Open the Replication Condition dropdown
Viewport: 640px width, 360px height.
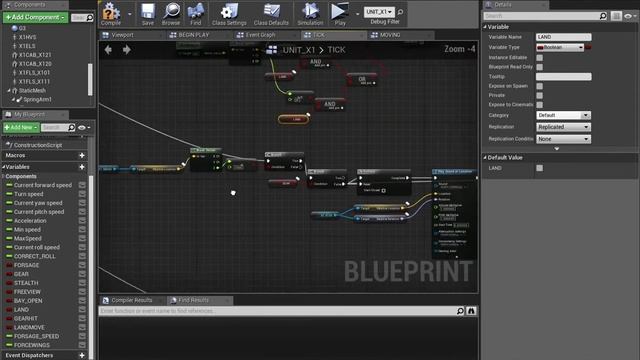pyautogui.click(x=563, y=139)
